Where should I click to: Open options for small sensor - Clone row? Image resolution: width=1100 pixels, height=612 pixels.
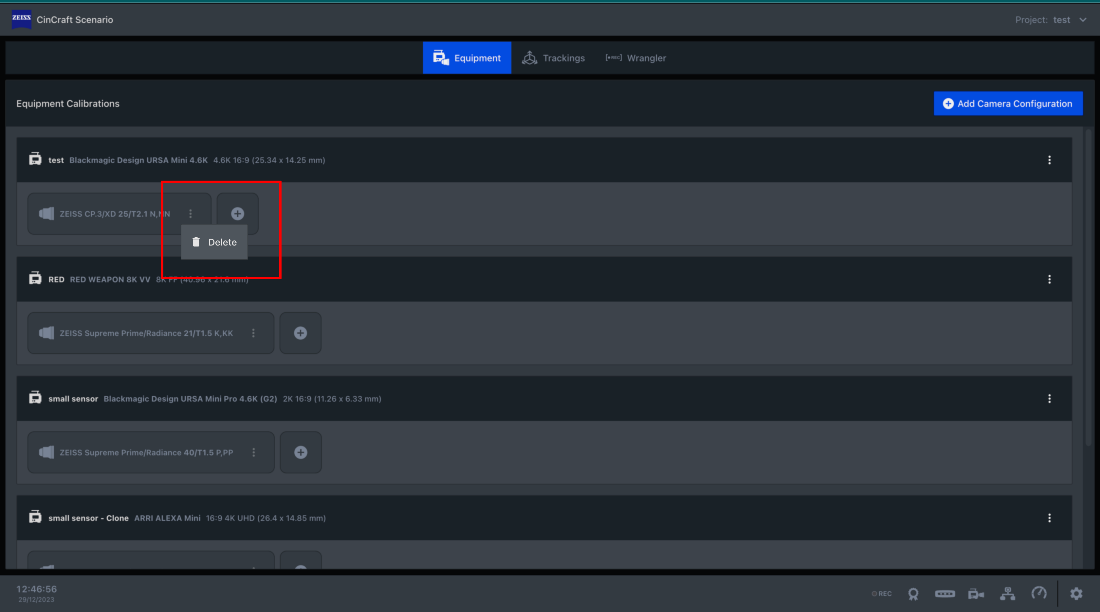(1049, 518)
